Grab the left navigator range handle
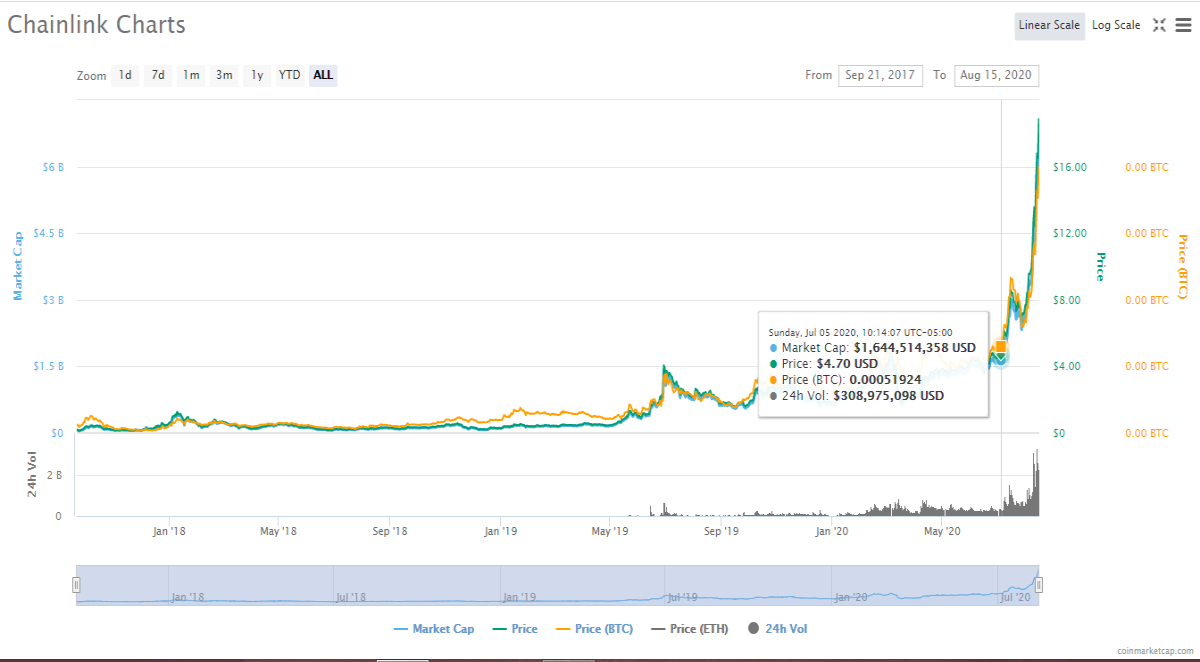The width and height of the screenshot is (1200, 662). coord(76,585)
